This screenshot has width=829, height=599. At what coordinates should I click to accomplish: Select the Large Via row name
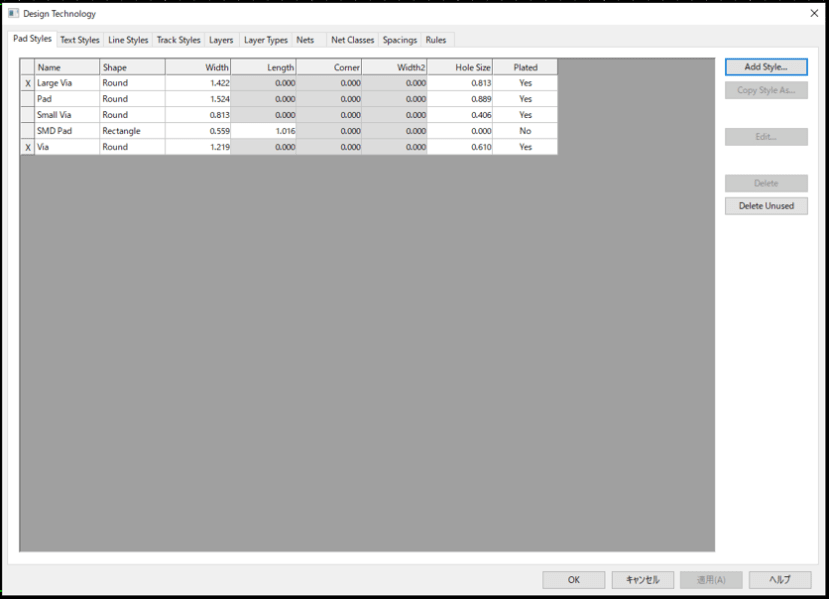(67, 83)
